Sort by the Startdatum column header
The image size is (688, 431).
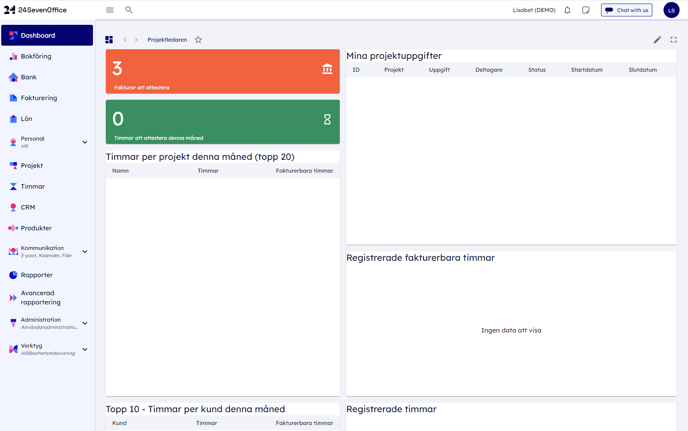[586, 70]
